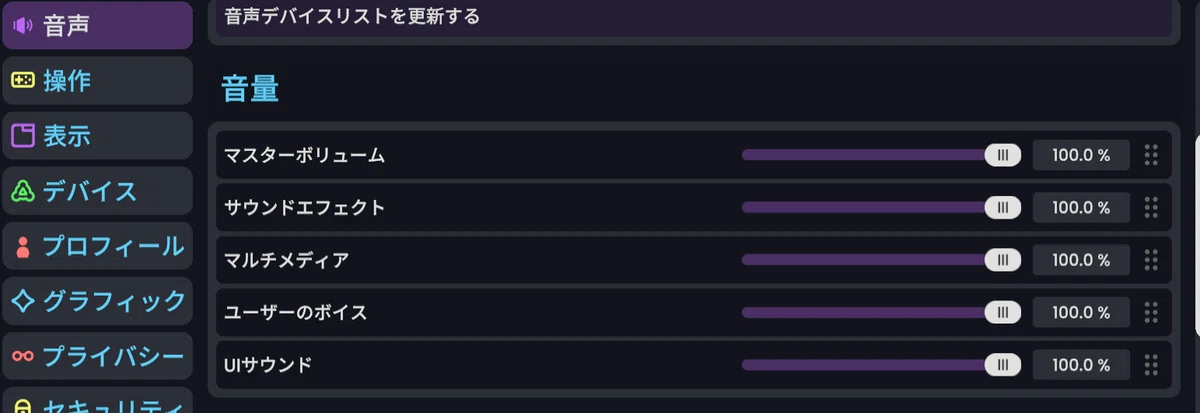Screen dimensions: 1200x413
Task: Click the ユーザーのボイス volume slider track
Action: point(881,312)
